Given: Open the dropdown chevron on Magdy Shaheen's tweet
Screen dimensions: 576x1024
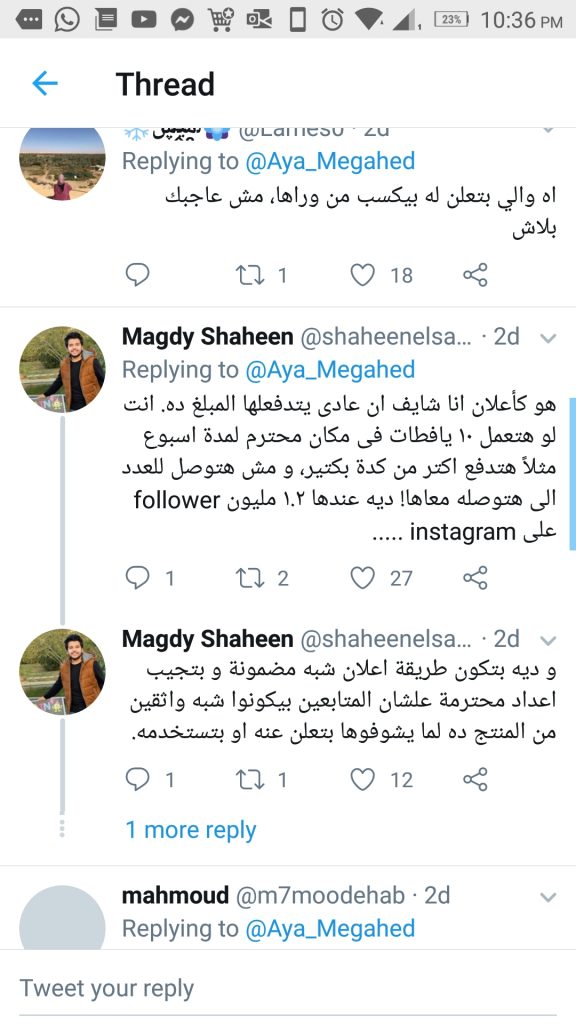Looking at the screenshot, I should click(x=548, y=338).
